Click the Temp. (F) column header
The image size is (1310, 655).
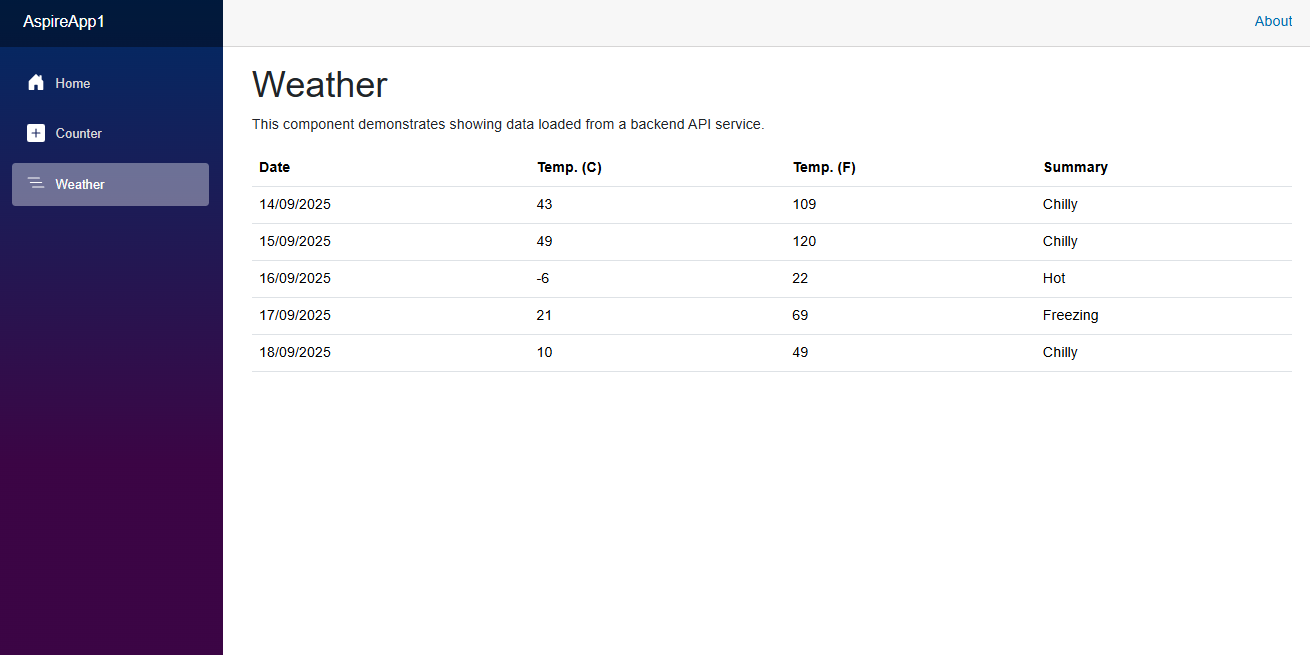[x=824, y=167]
